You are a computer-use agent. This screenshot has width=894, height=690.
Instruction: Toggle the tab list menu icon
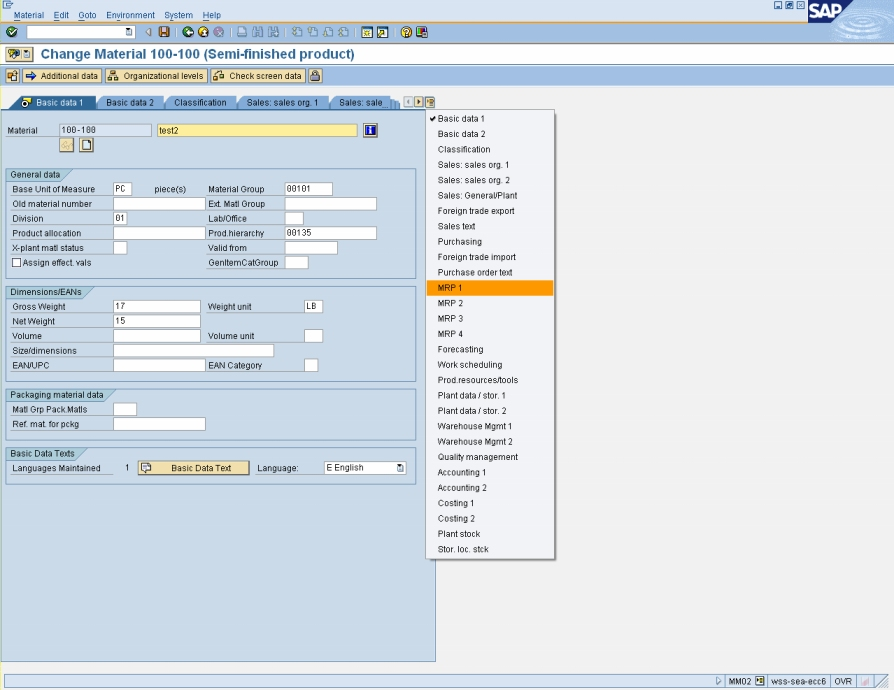pos(430,102)
